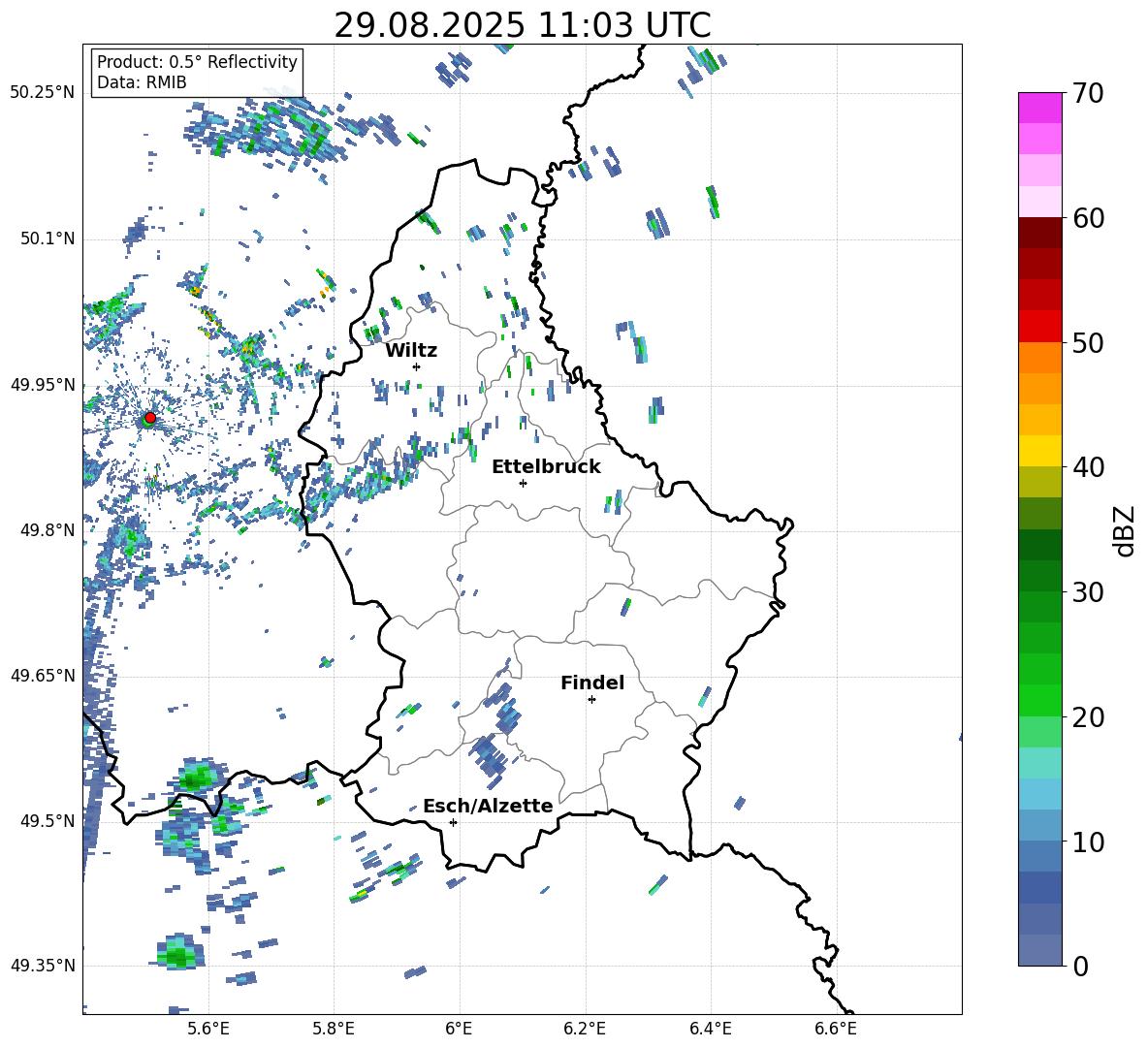This screenshot has height=1048, width=1148.
Task: Click the bright green colorbar segment at 20
Action: click(x=1040, y=700)
